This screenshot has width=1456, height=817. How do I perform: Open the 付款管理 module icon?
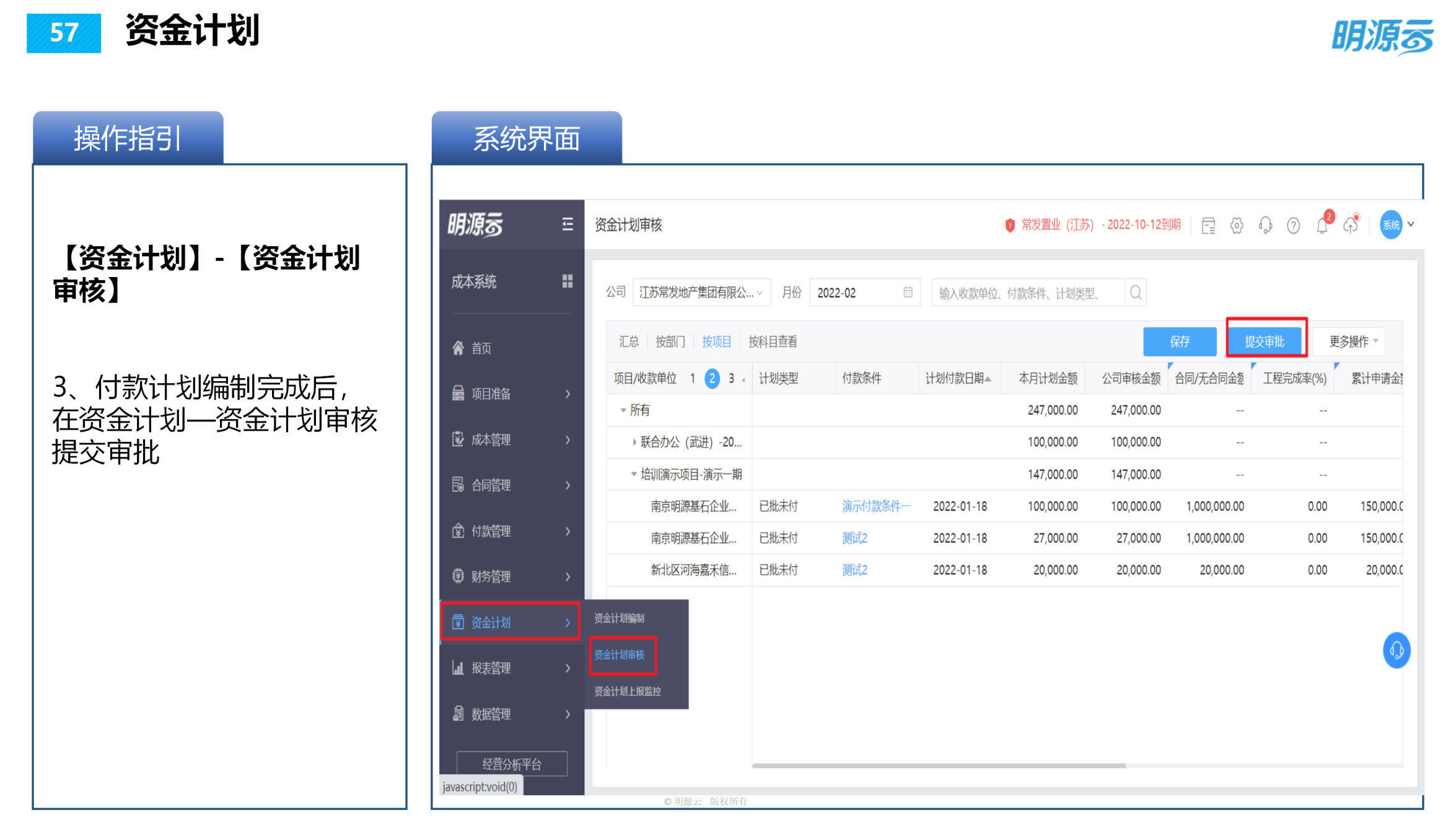click(x=457, y=531)
